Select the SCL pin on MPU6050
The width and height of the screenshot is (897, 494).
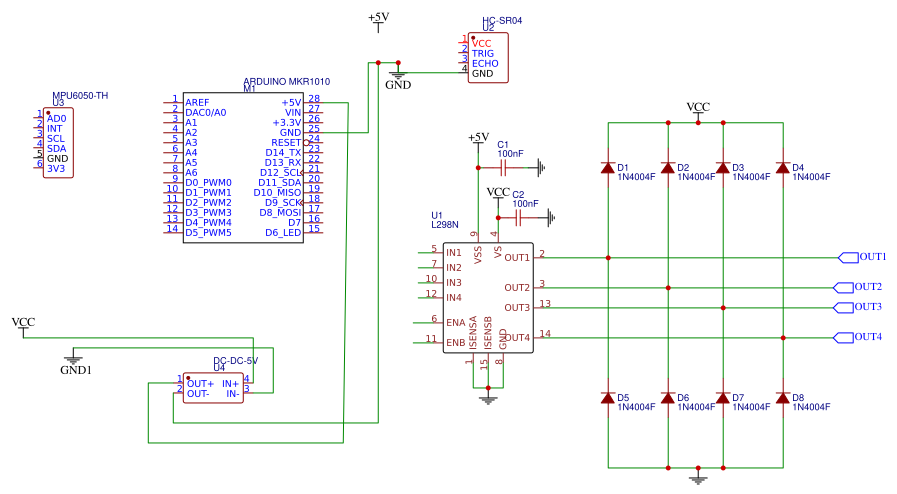point(56,138)
